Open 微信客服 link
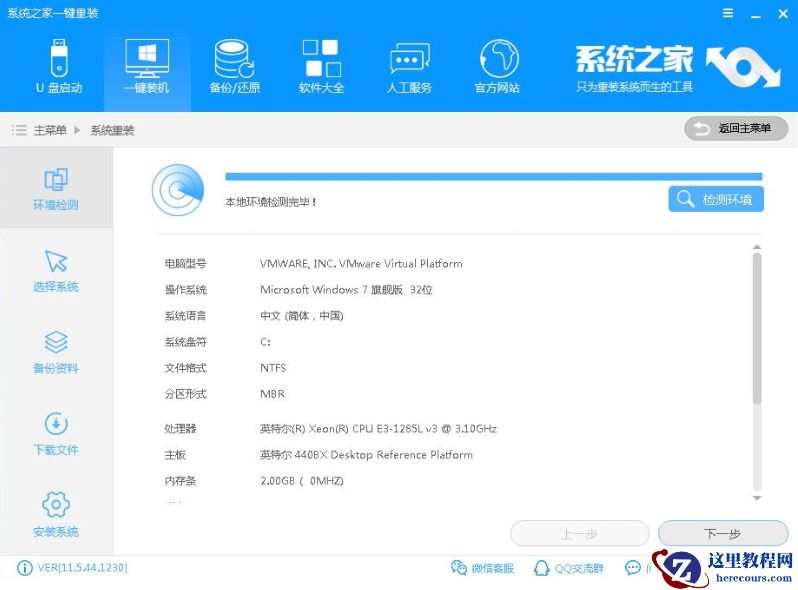This screenshot has height=590, width=798. point(482,568)
